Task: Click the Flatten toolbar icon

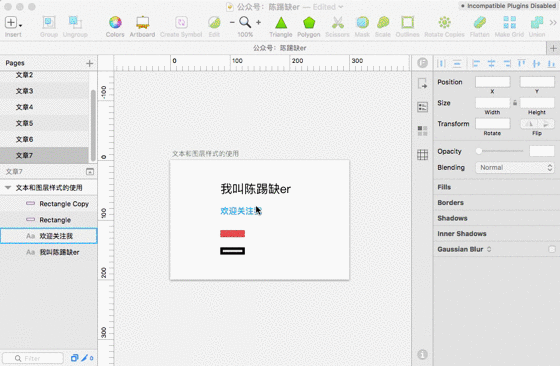Action: (480, 23)
